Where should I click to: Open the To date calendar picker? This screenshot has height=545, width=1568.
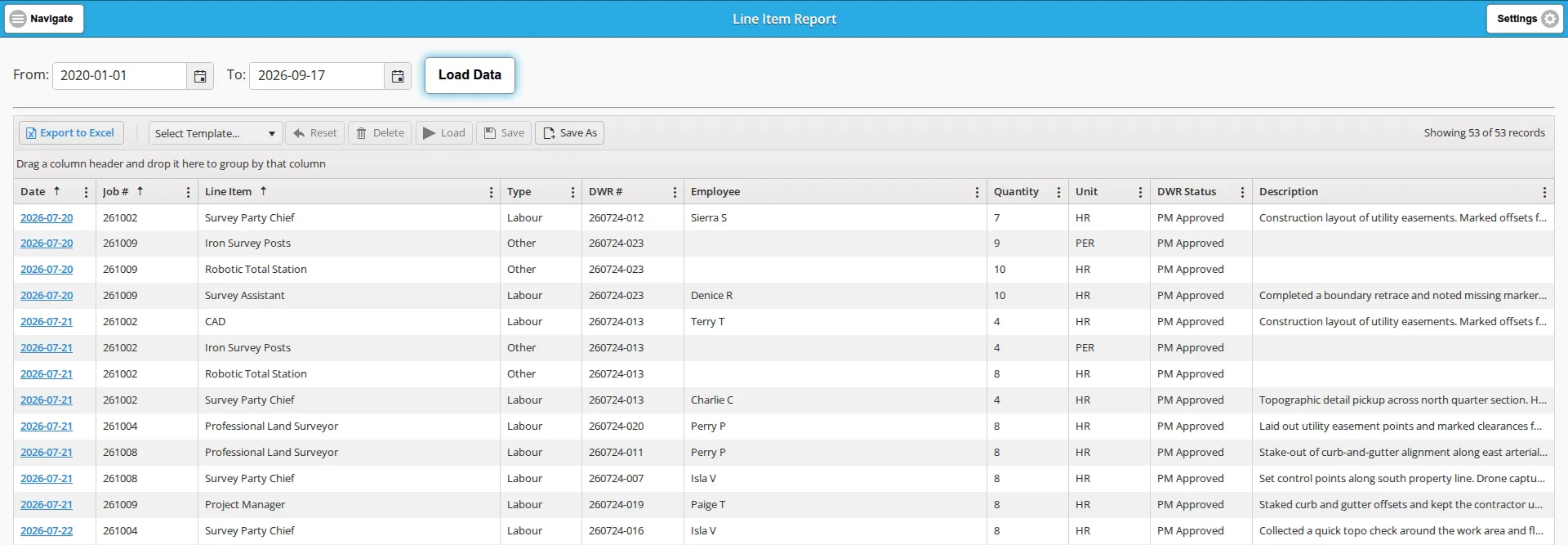coord(398,76)
